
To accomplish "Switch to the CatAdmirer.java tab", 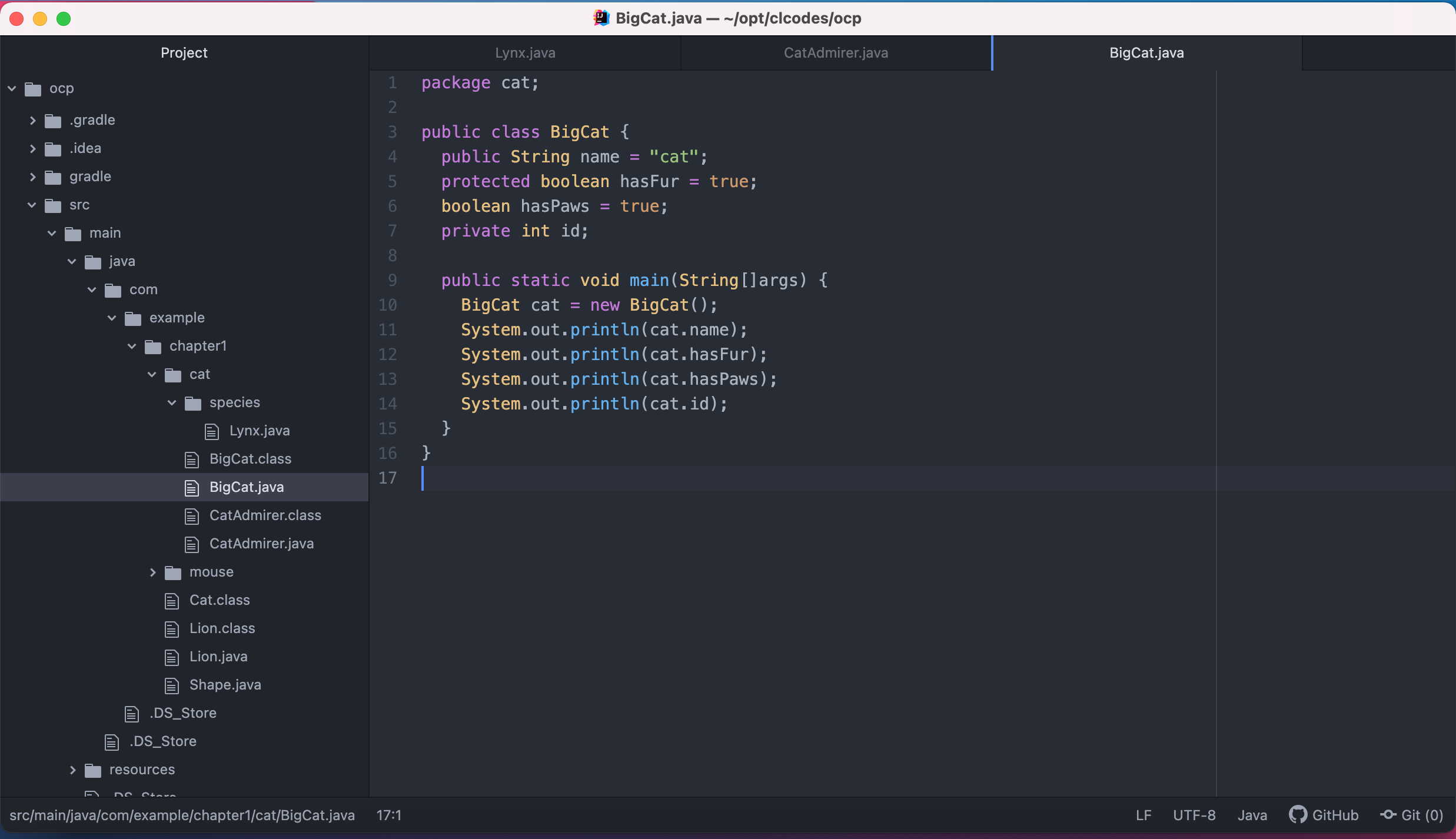I will pyautogui.click(x=836, y=53).
